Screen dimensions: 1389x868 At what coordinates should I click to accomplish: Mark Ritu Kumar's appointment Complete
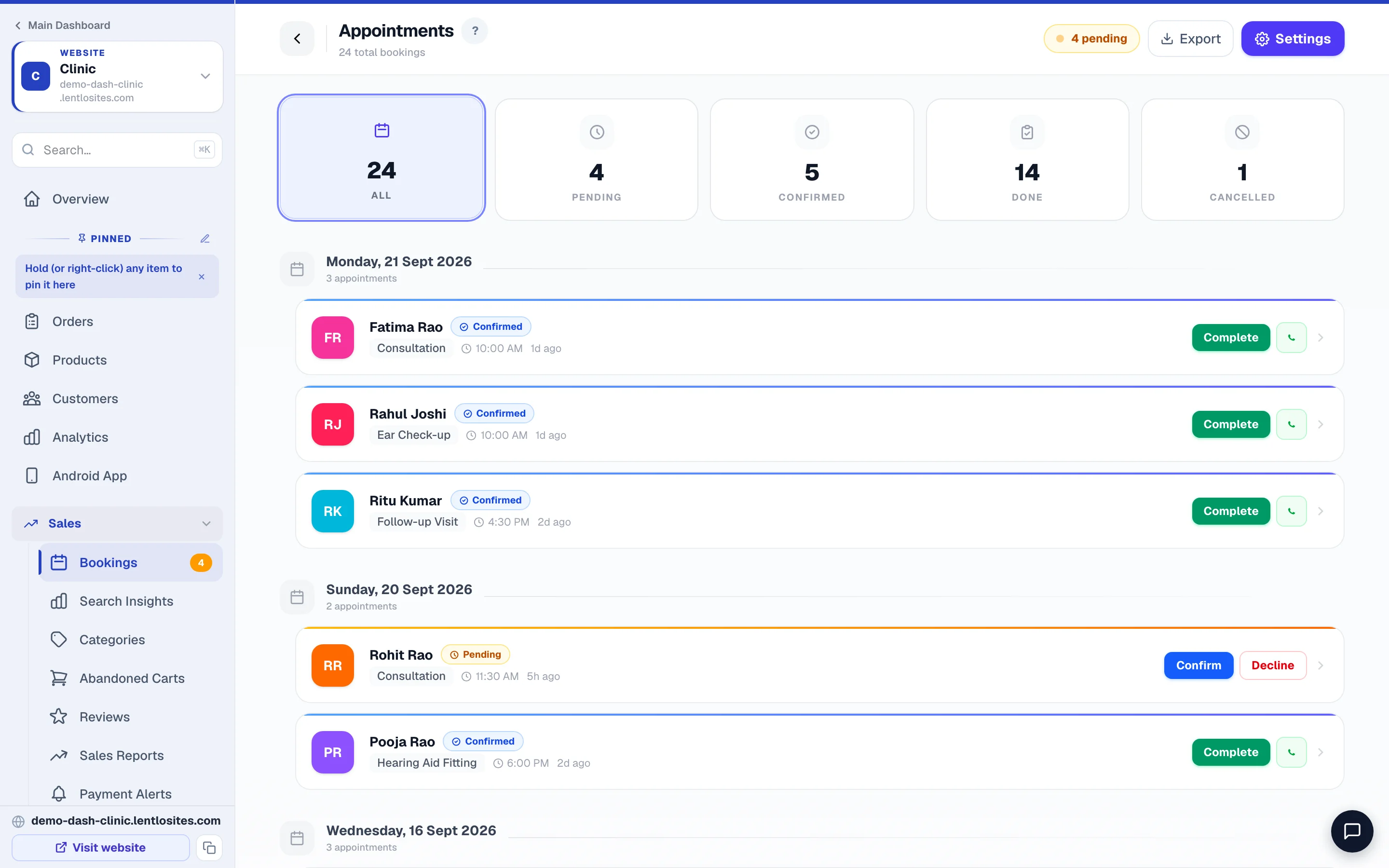pos(1231,511)
